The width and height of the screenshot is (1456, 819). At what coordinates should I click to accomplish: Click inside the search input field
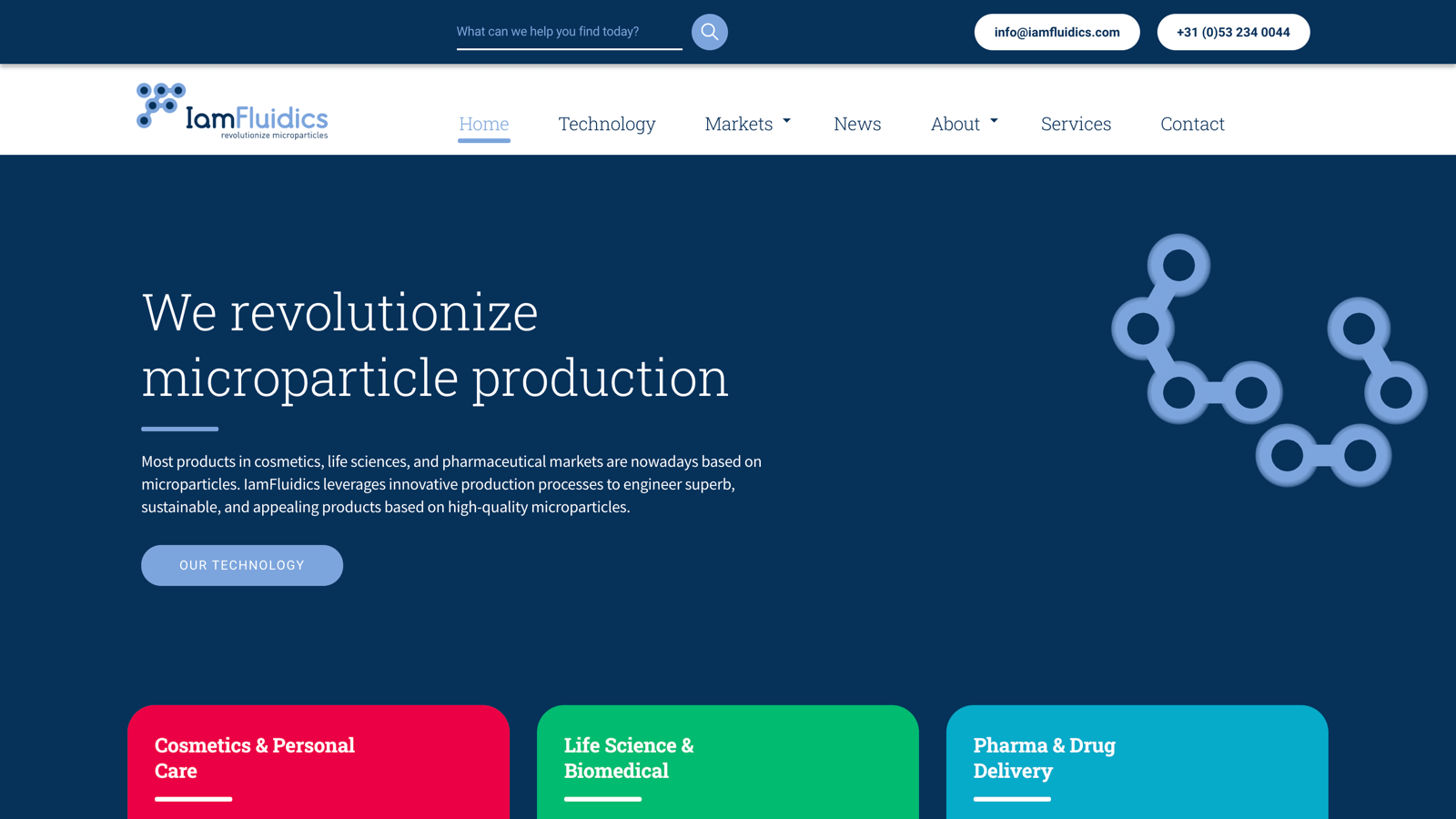[x=564, y=31]
